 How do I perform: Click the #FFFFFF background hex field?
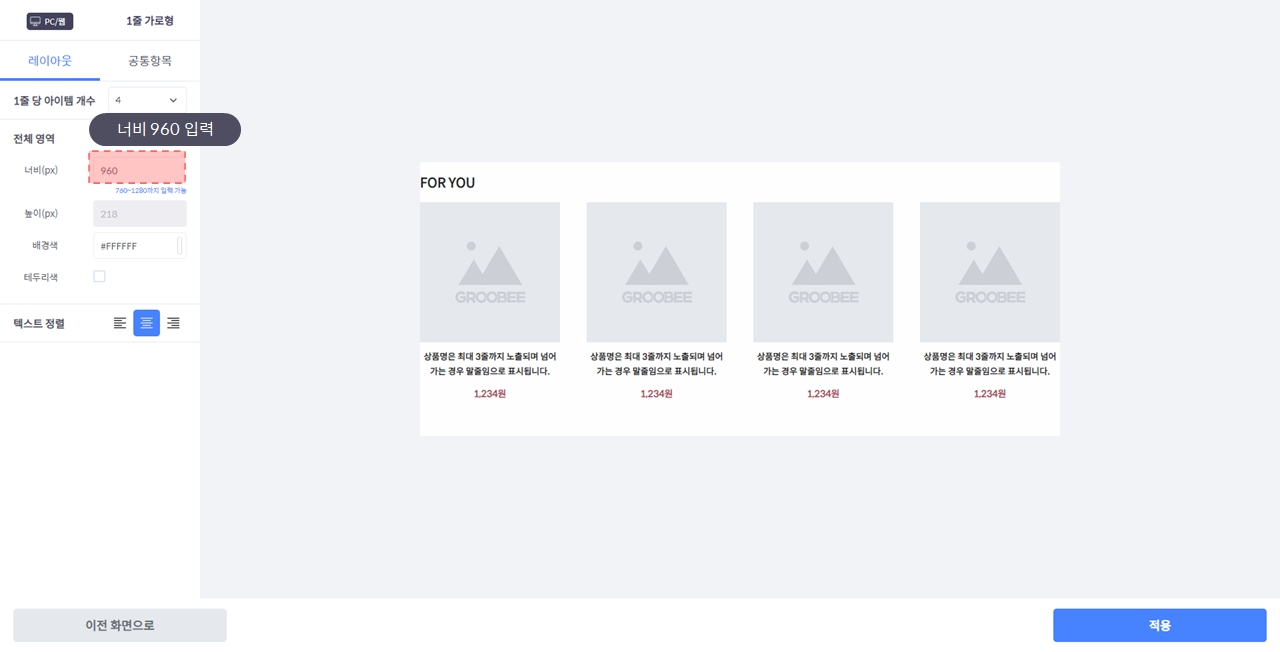pos(132,246)
